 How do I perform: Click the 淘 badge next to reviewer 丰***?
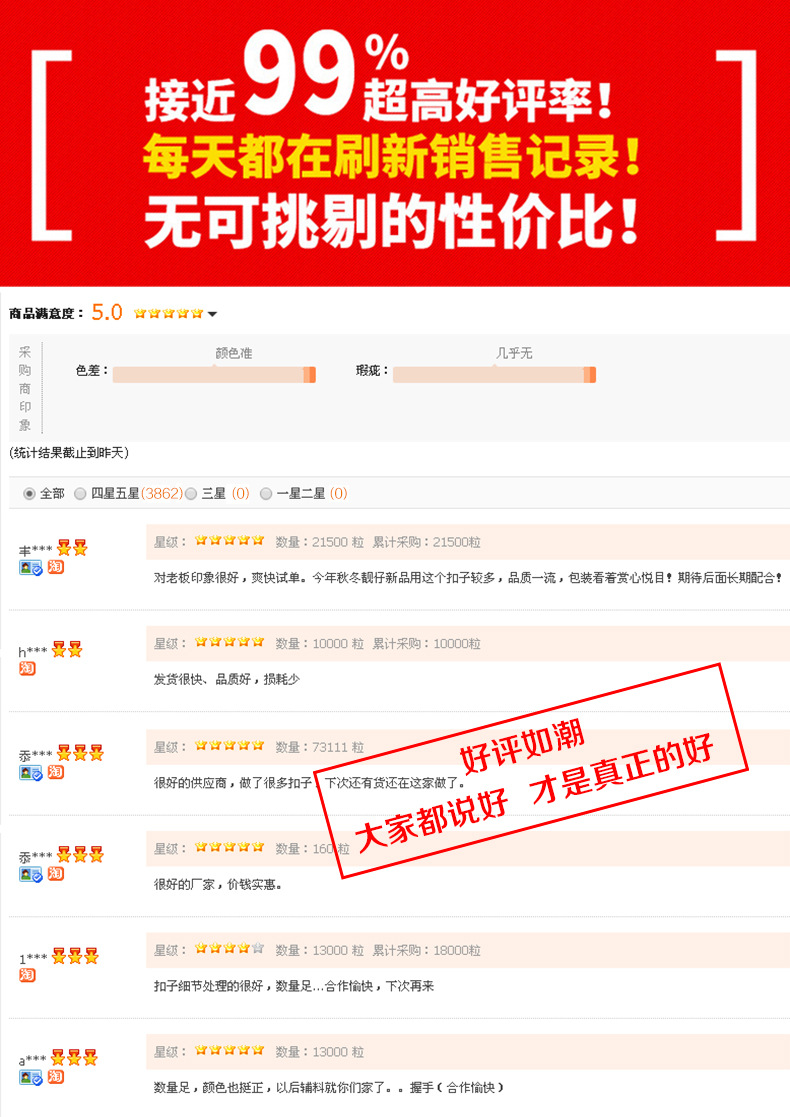pos(56,567)
